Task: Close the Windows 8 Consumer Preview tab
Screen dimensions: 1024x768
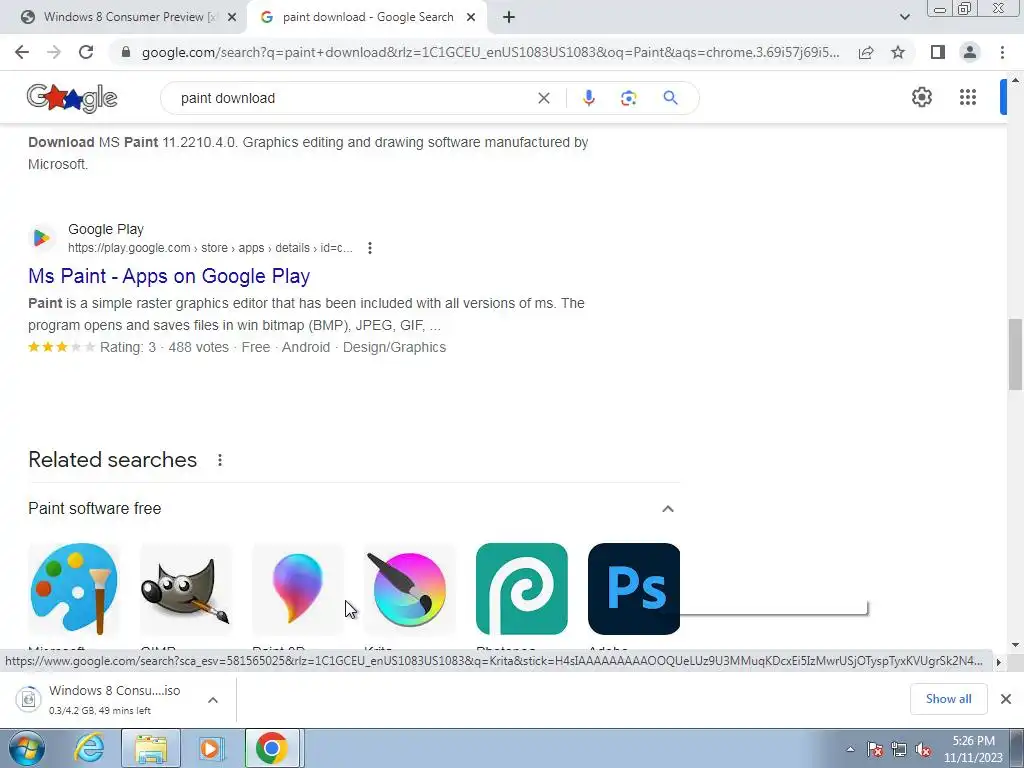Action: tap(231, 18)
